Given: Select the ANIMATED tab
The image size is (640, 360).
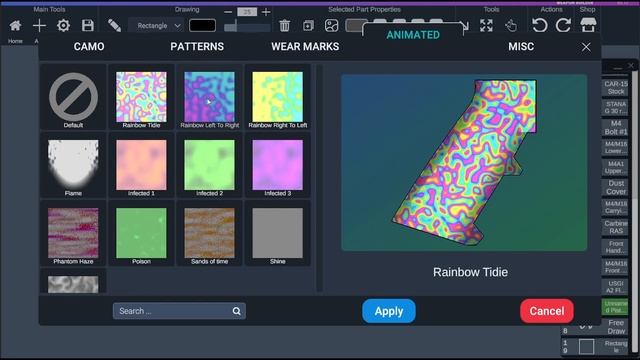Looking at the screenshot, I should click(413, 35).
